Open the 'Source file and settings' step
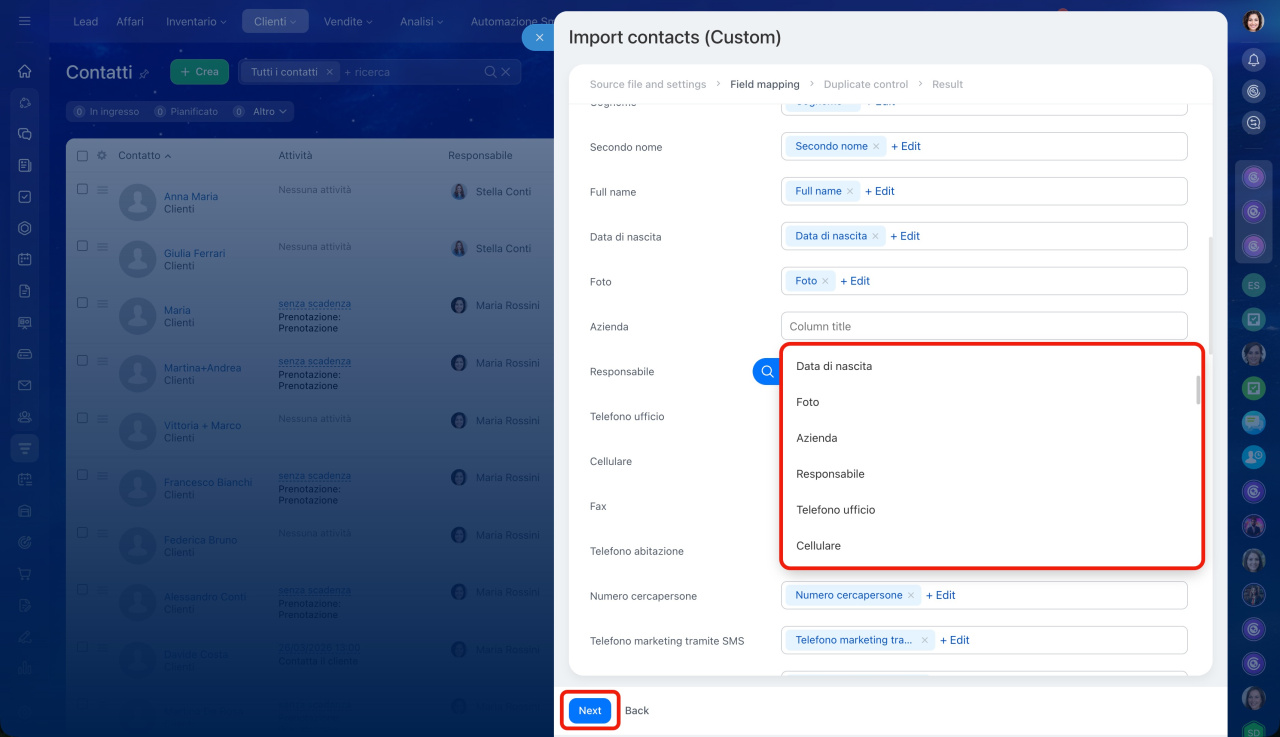Viewport: 1280px width, 737px height. (x=647, y=85)
